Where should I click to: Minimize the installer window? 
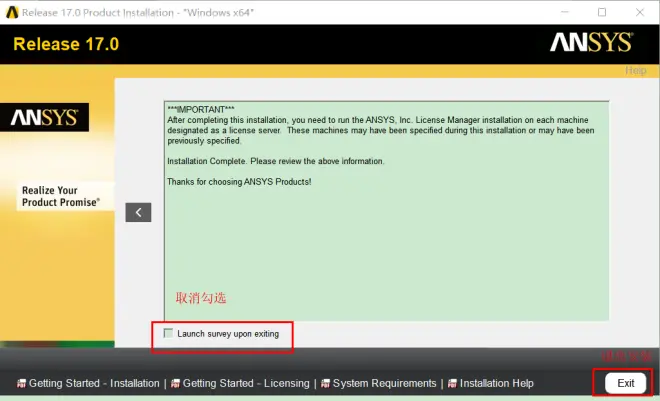[564, 12]
